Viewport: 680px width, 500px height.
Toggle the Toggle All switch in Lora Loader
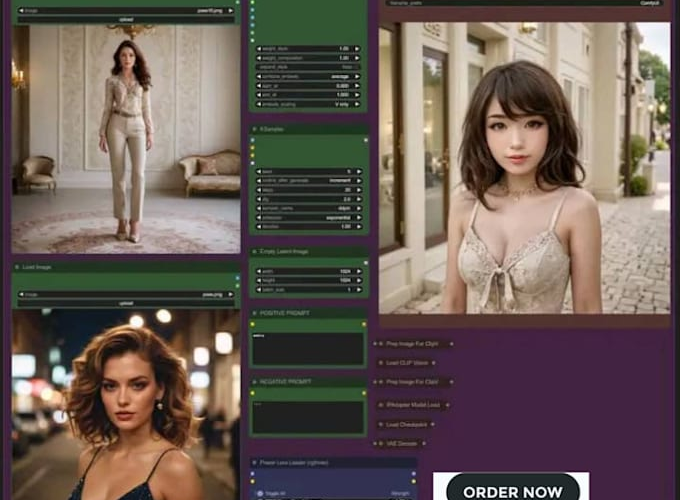262,493
